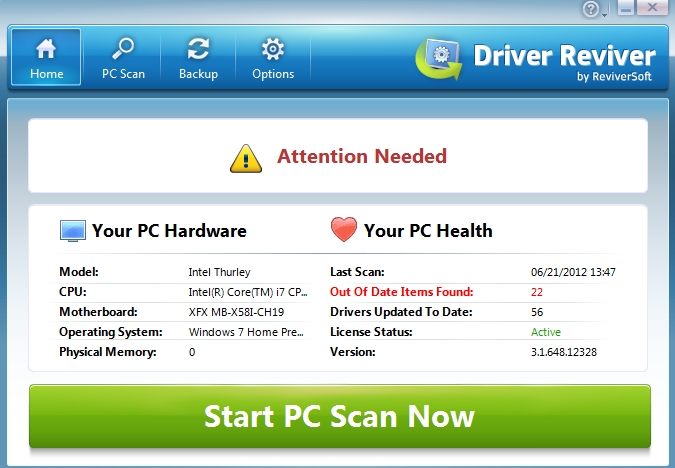Click the drivers updated count 56

coord(537,312)
